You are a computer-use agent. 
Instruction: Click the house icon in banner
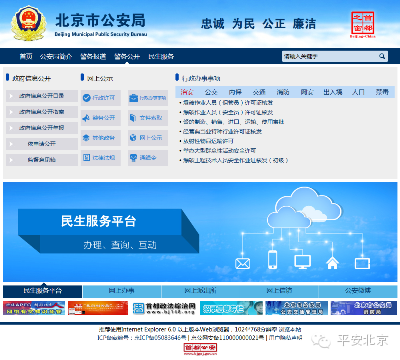tap(332, 263)
